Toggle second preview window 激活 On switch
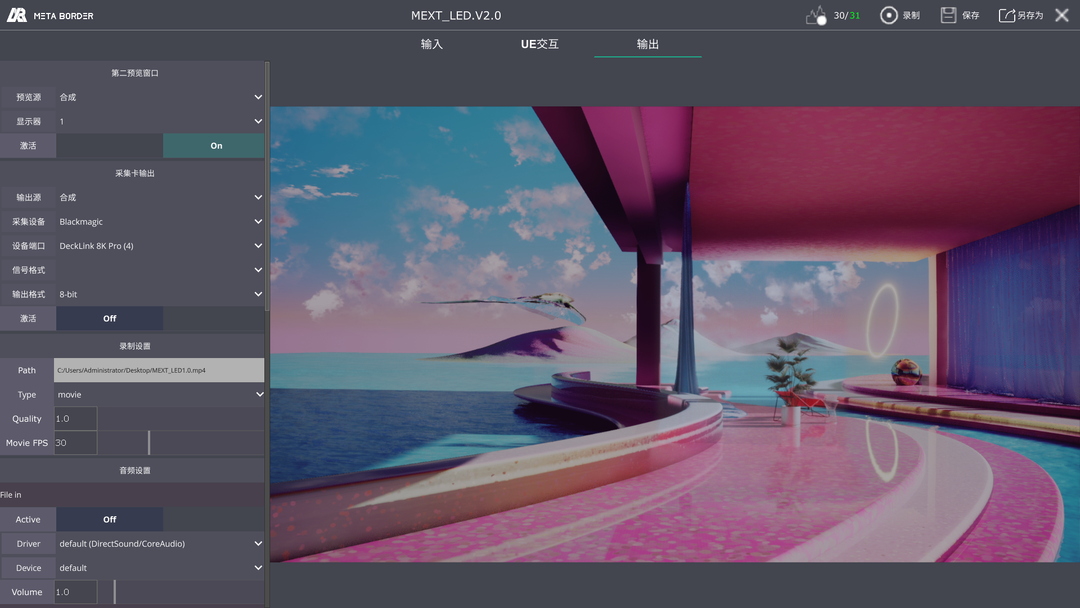This screenshot has width=1080, height=608. (x=214, y=145)
